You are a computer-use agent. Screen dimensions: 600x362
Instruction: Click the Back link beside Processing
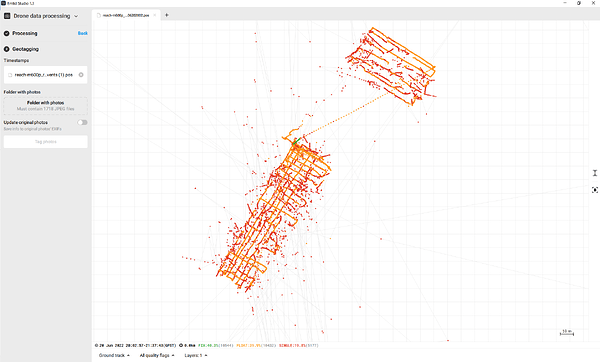point(83,33)
